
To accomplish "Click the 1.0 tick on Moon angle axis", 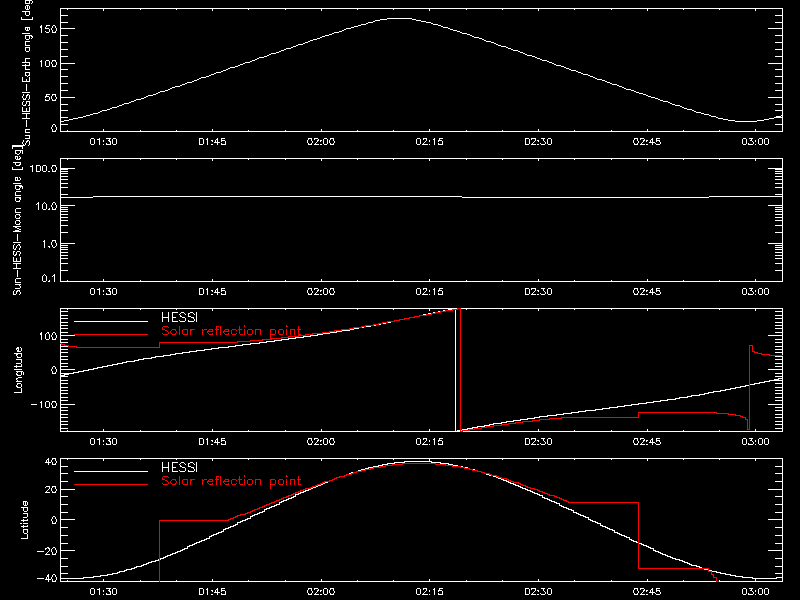I will [x=49, y=244].
